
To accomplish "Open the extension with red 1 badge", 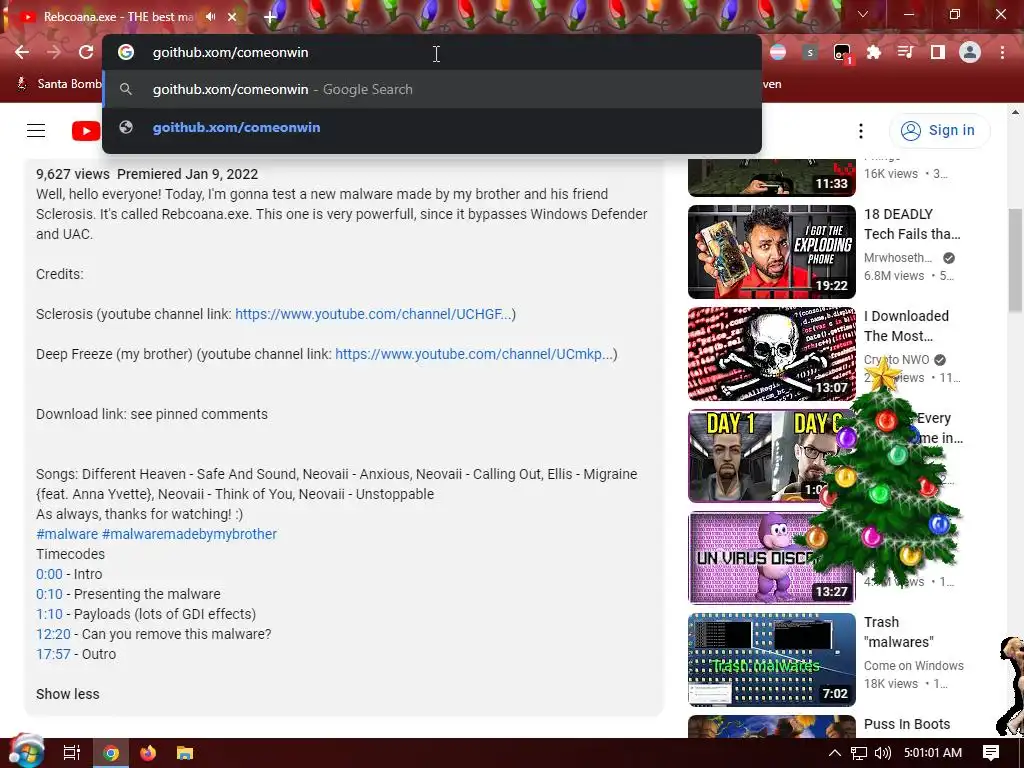I will (x=842, y=54).
